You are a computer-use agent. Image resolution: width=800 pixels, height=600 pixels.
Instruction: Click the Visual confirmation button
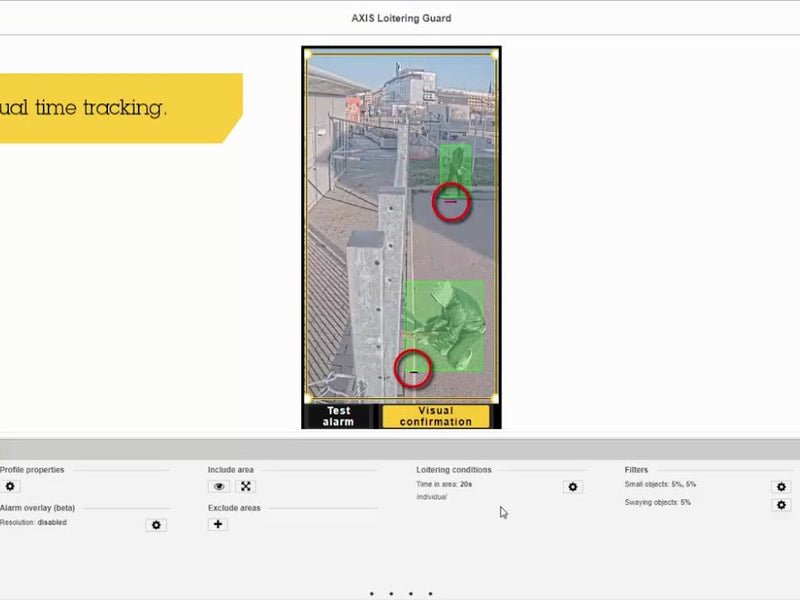(x=436, y=417)
